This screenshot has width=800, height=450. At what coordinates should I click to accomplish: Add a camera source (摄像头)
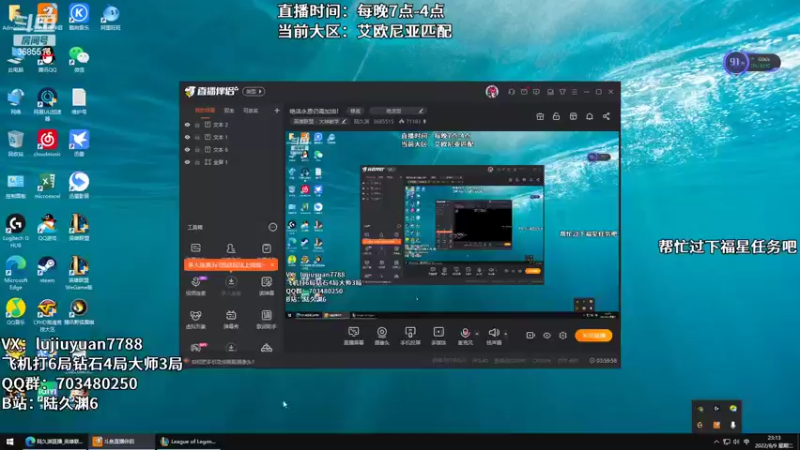(382, 336)
